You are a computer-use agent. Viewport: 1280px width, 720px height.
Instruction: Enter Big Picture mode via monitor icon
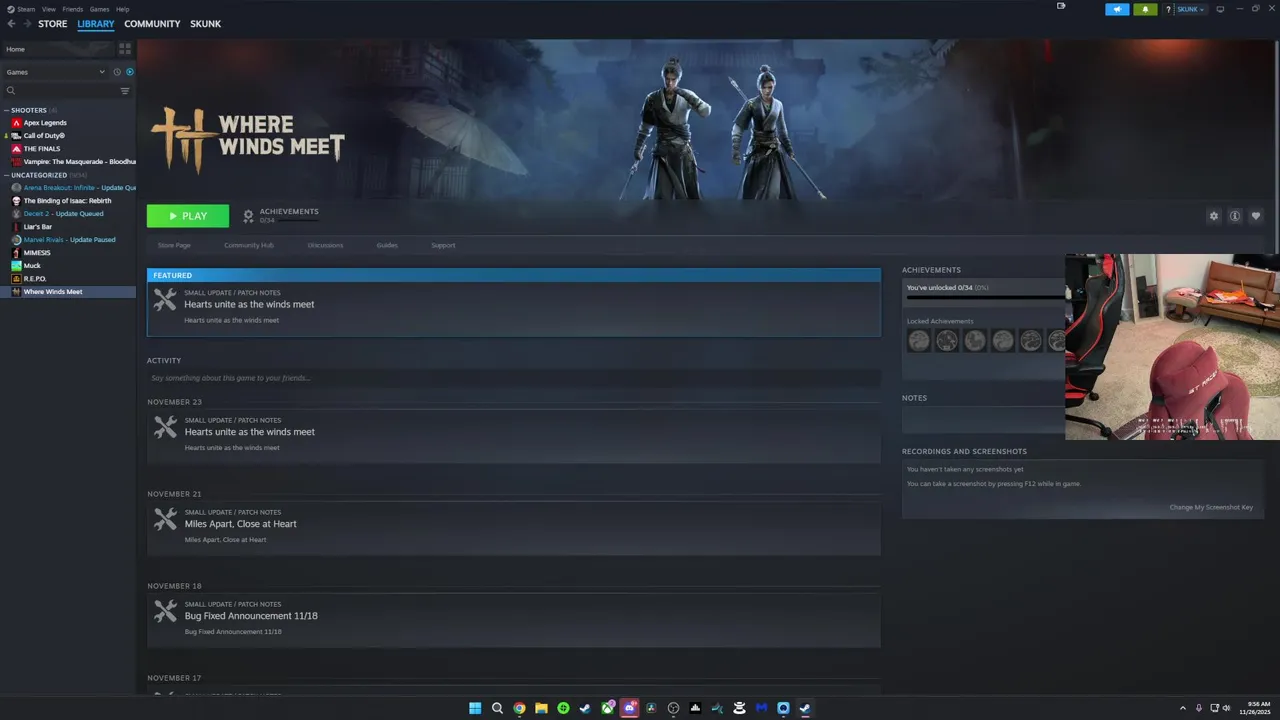[x=1220, y=9]
